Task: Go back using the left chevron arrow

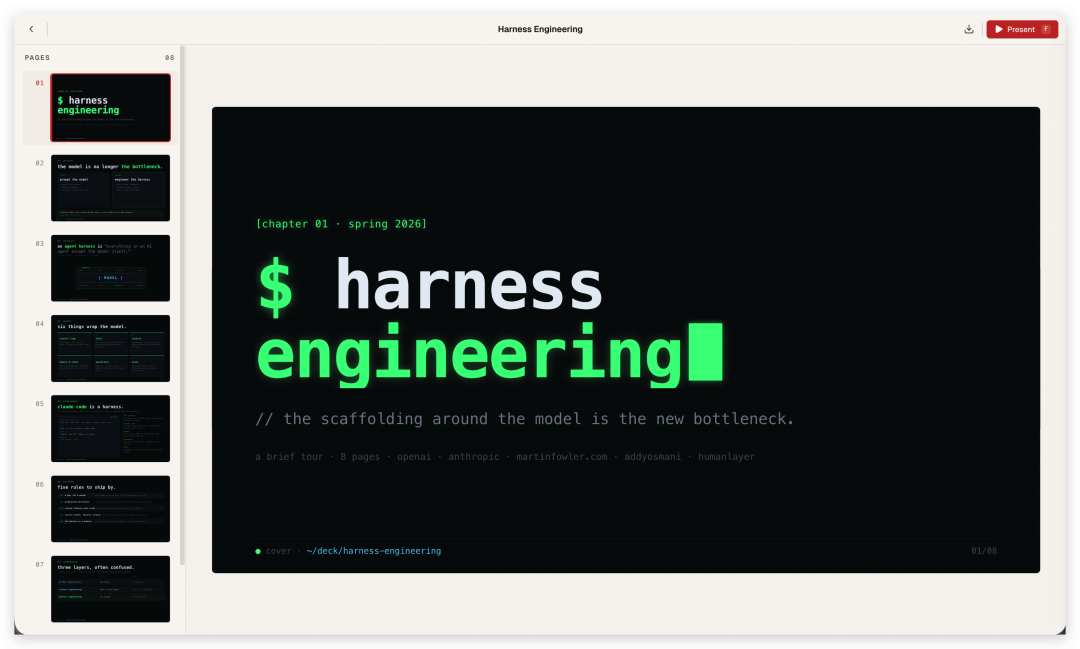Action: [x=31, y=29]
